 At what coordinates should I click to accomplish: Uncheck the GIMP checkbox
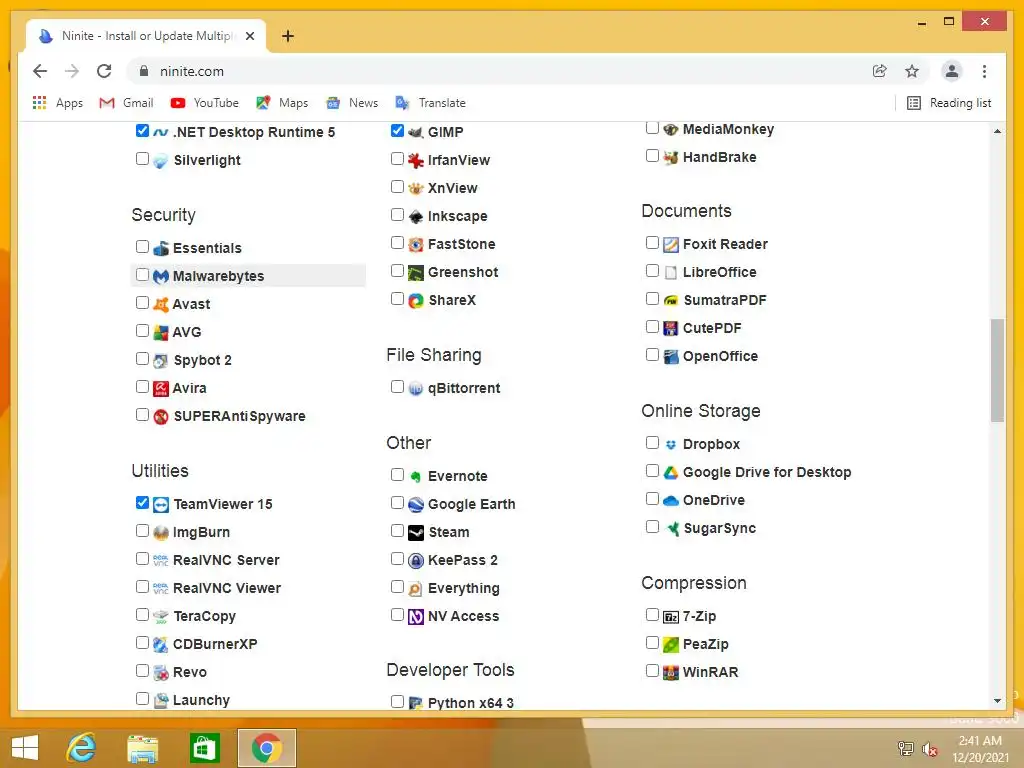[397, 131]
